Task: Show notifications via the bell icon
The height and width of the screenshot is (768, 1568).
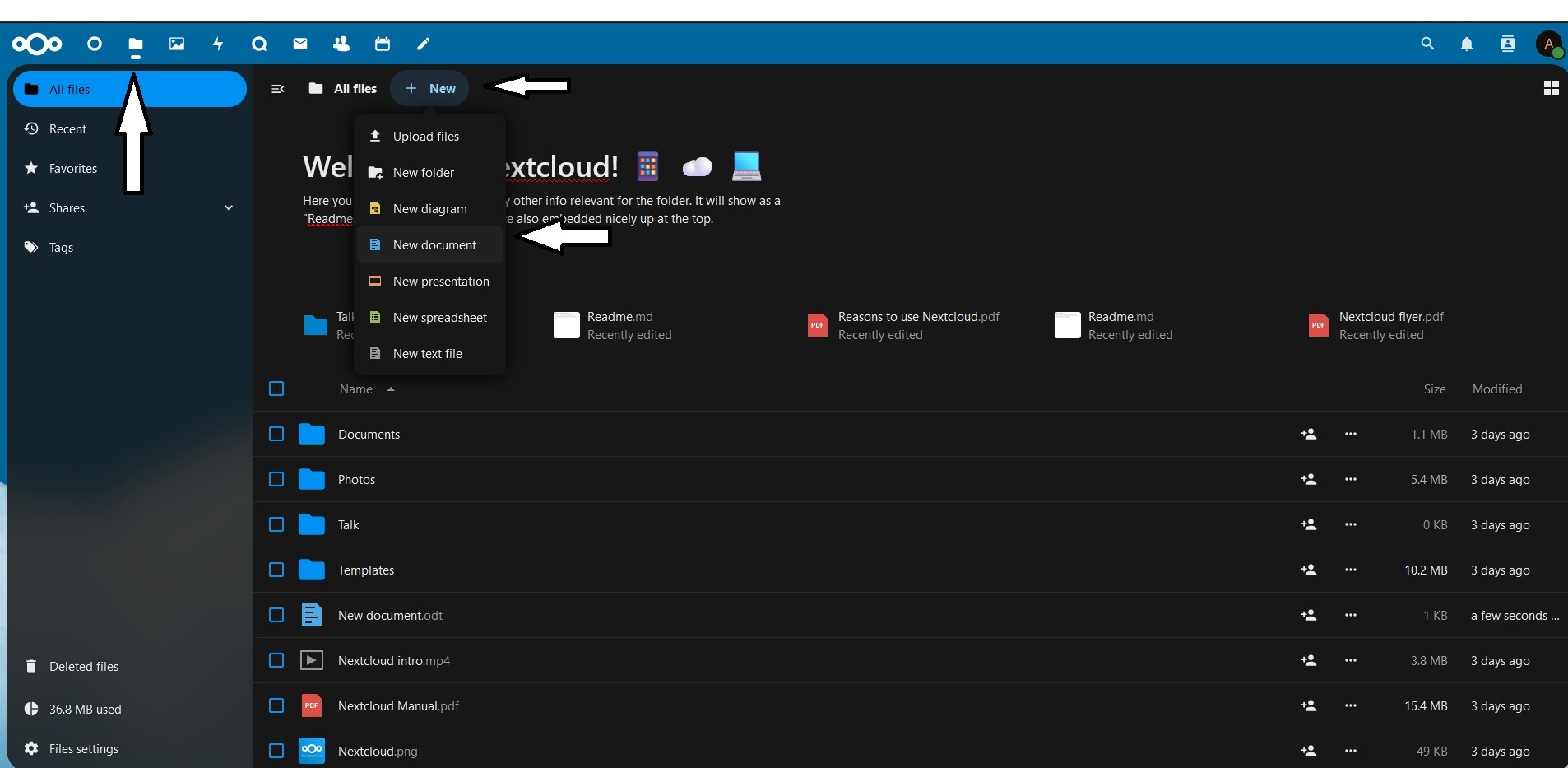Action: 1467,44
